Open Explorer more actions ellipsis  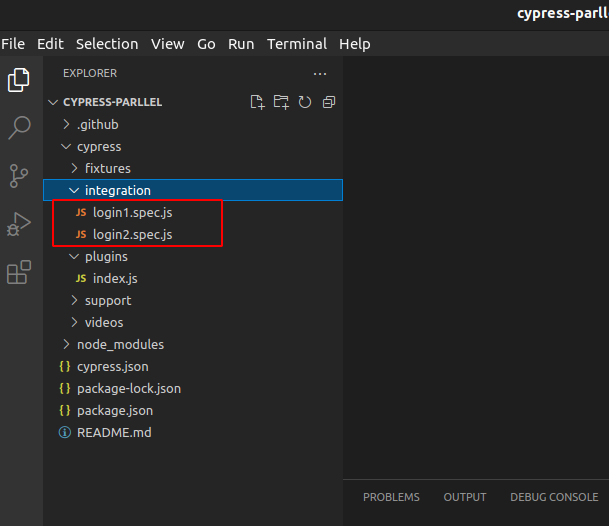[x=320, y=74]
